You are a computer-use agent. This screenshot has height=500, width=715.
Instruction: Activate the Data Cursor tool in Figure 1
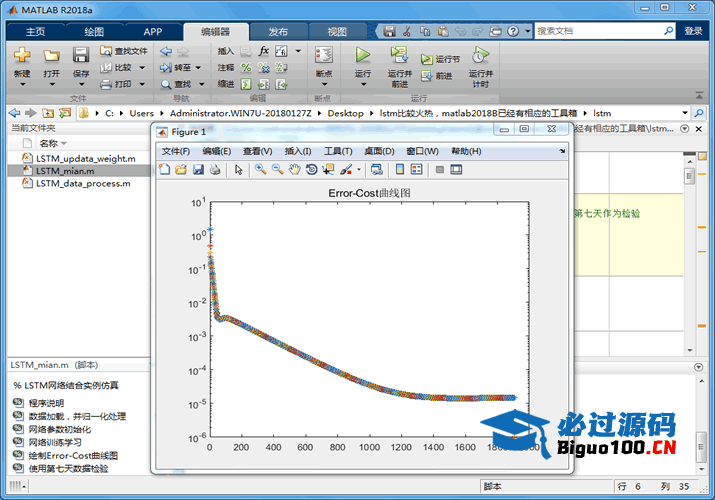click(328, 170)
